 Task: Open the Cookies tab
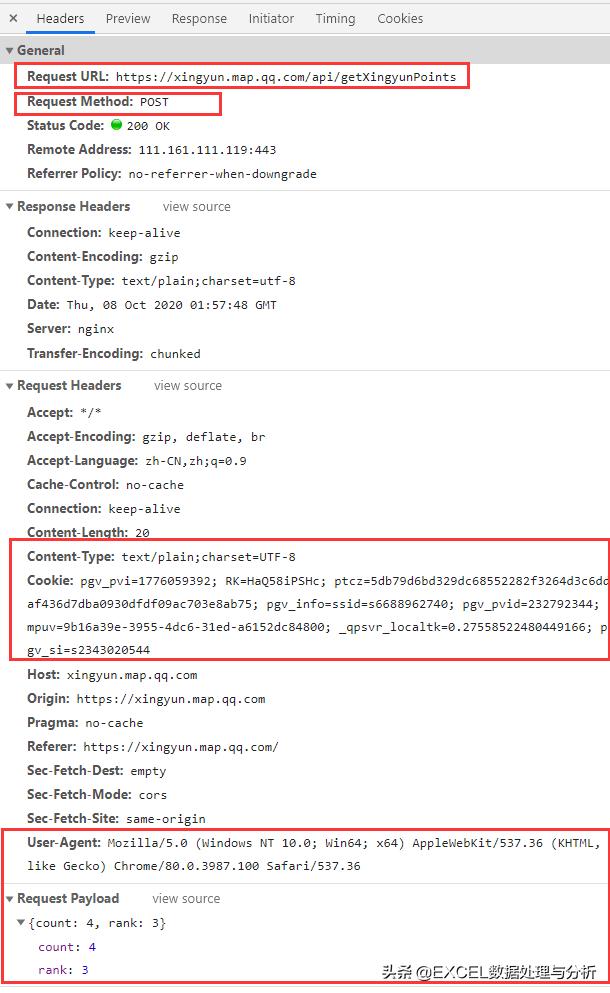click(400, 18)
